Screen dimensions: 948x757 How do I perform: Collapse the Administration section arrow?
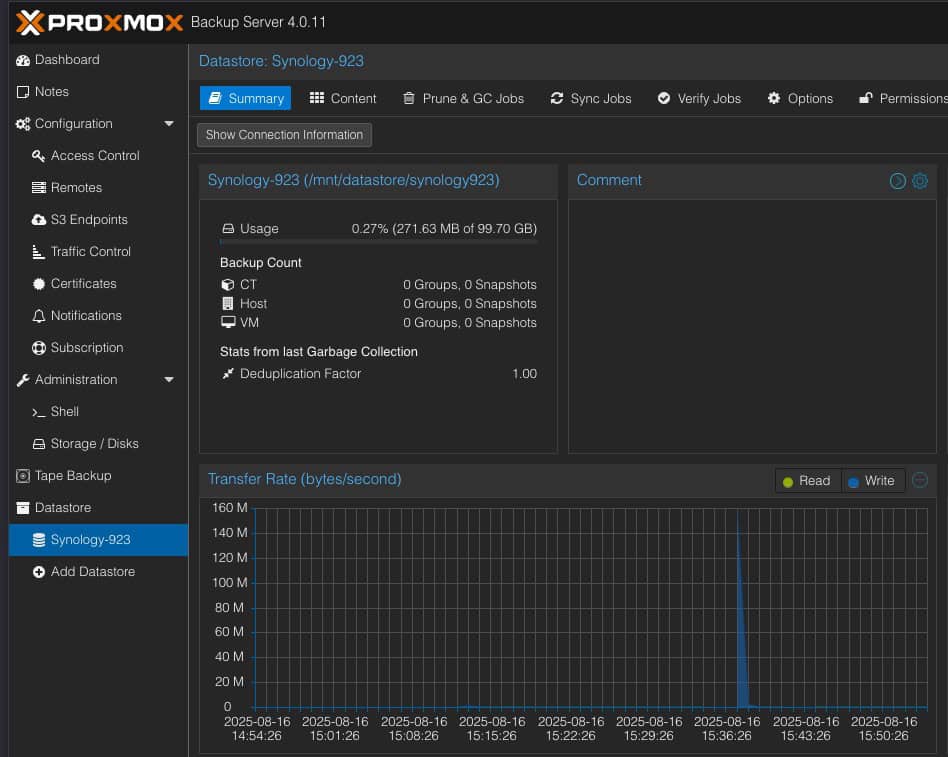[x=169, y=380]
